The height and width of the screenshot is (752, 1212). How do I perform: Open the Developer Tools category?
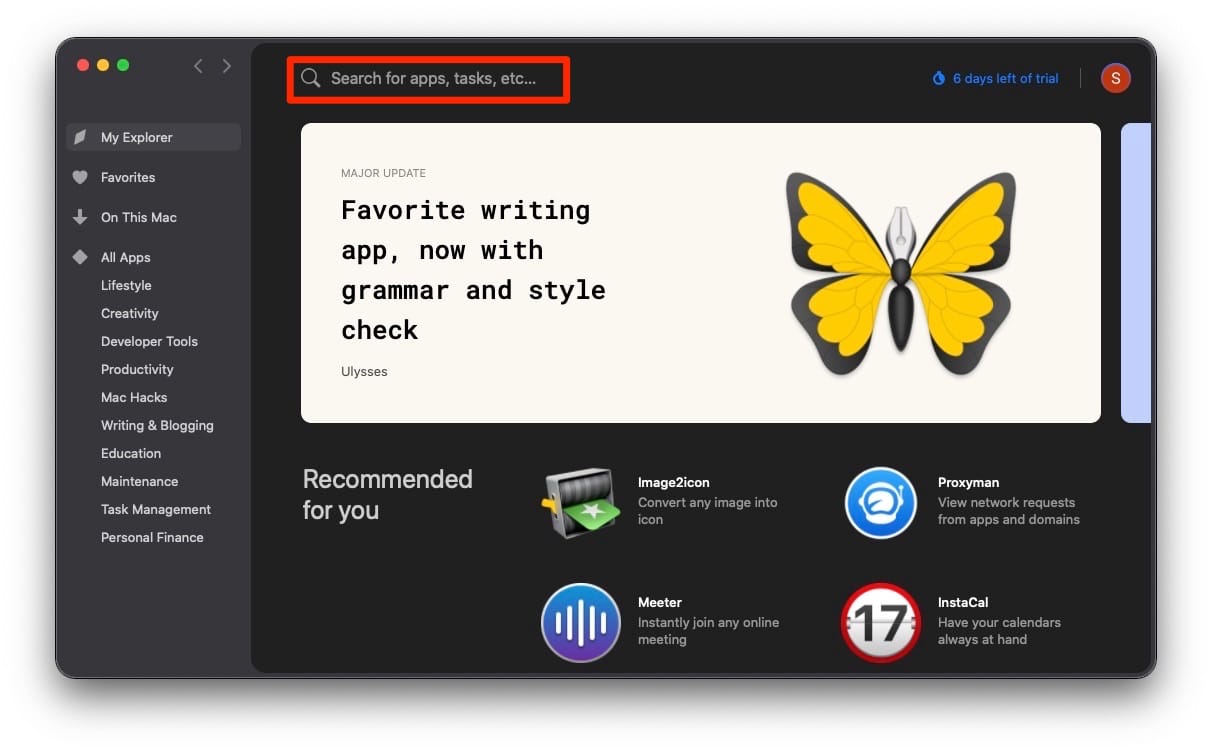click(149, 341)
